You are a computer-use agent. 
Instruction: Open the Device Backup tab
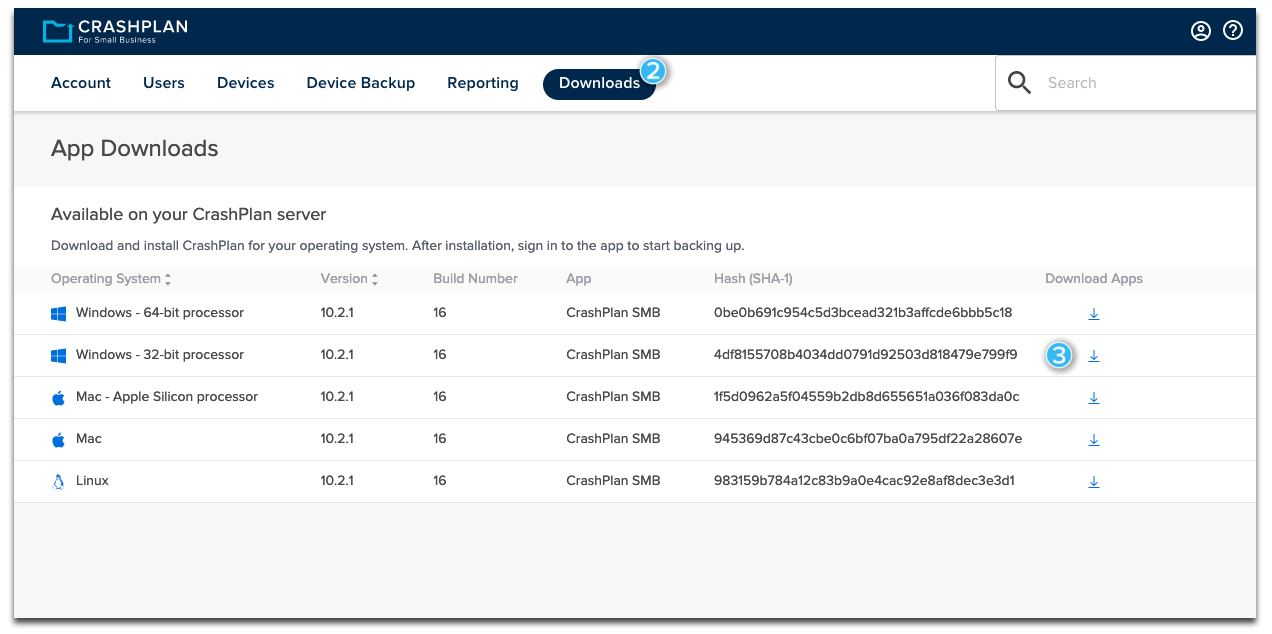tap(361, 83)
